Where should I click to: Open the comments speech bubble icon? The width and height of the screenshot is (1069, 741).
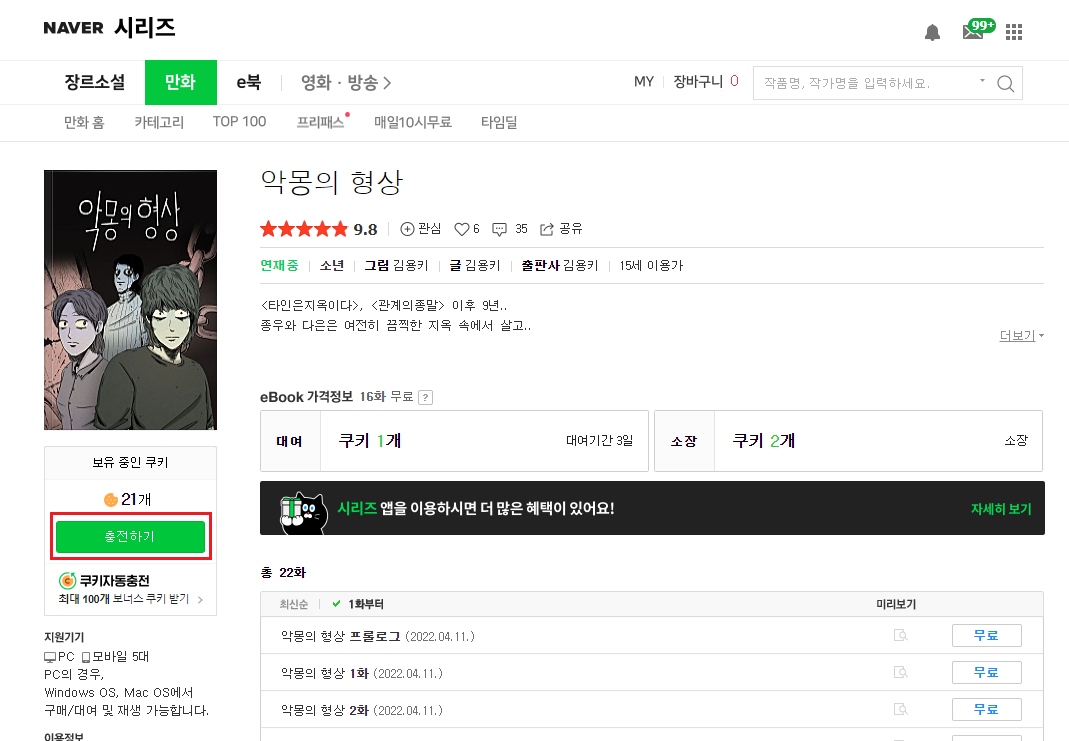tap(500, 229)
